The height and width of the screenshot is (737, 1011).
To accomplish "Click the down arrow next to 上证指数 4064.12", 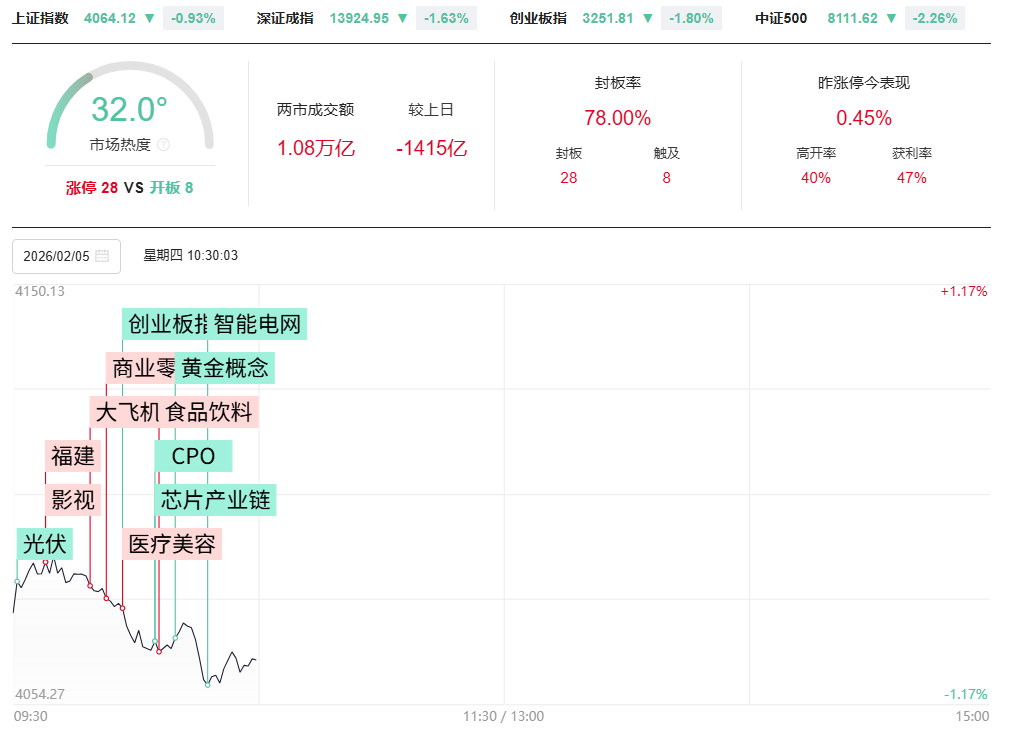I will [149, 18].
